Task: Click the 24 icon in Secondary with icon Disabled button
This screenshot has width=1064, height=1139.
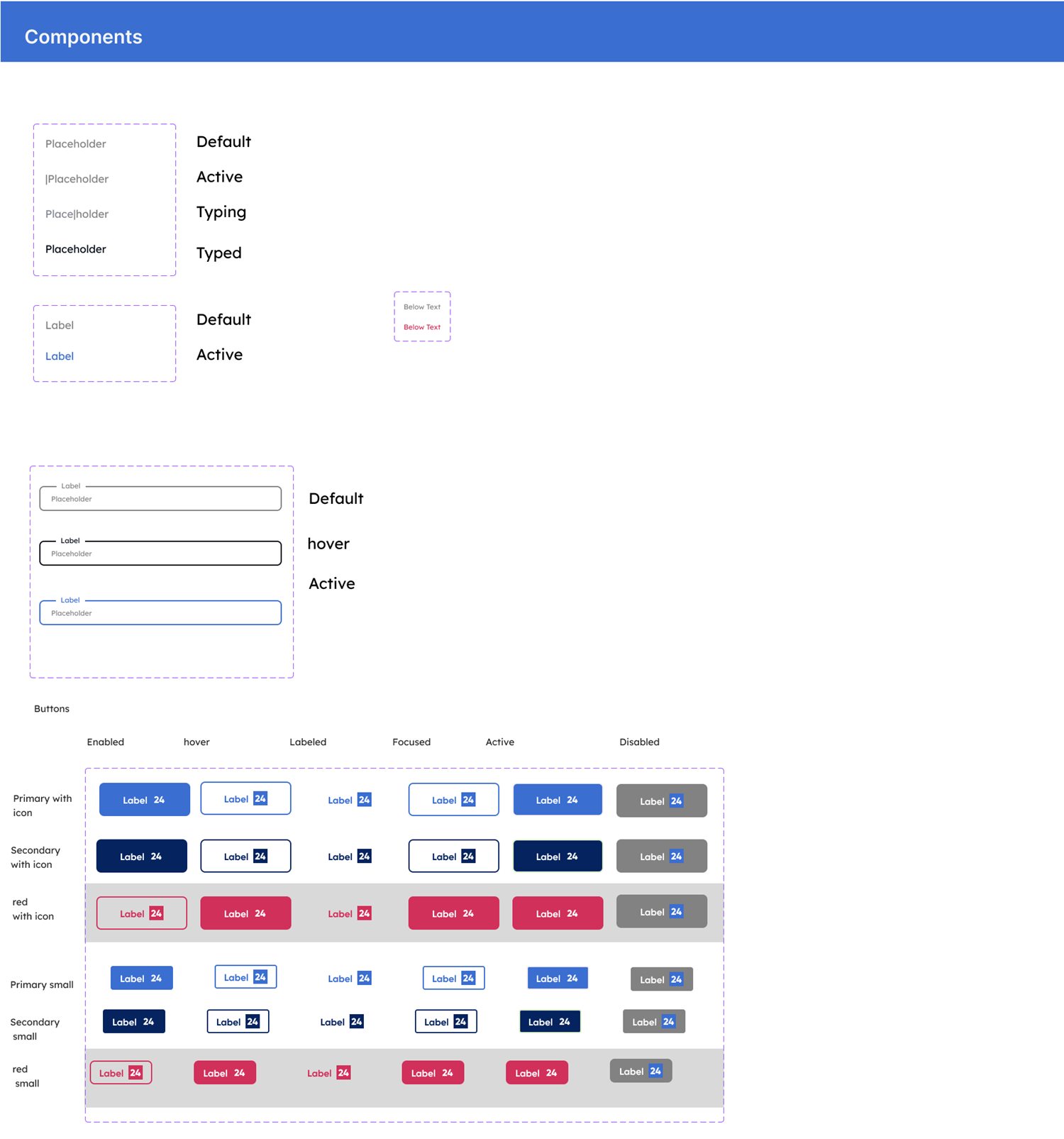Action: coord(676,856)
